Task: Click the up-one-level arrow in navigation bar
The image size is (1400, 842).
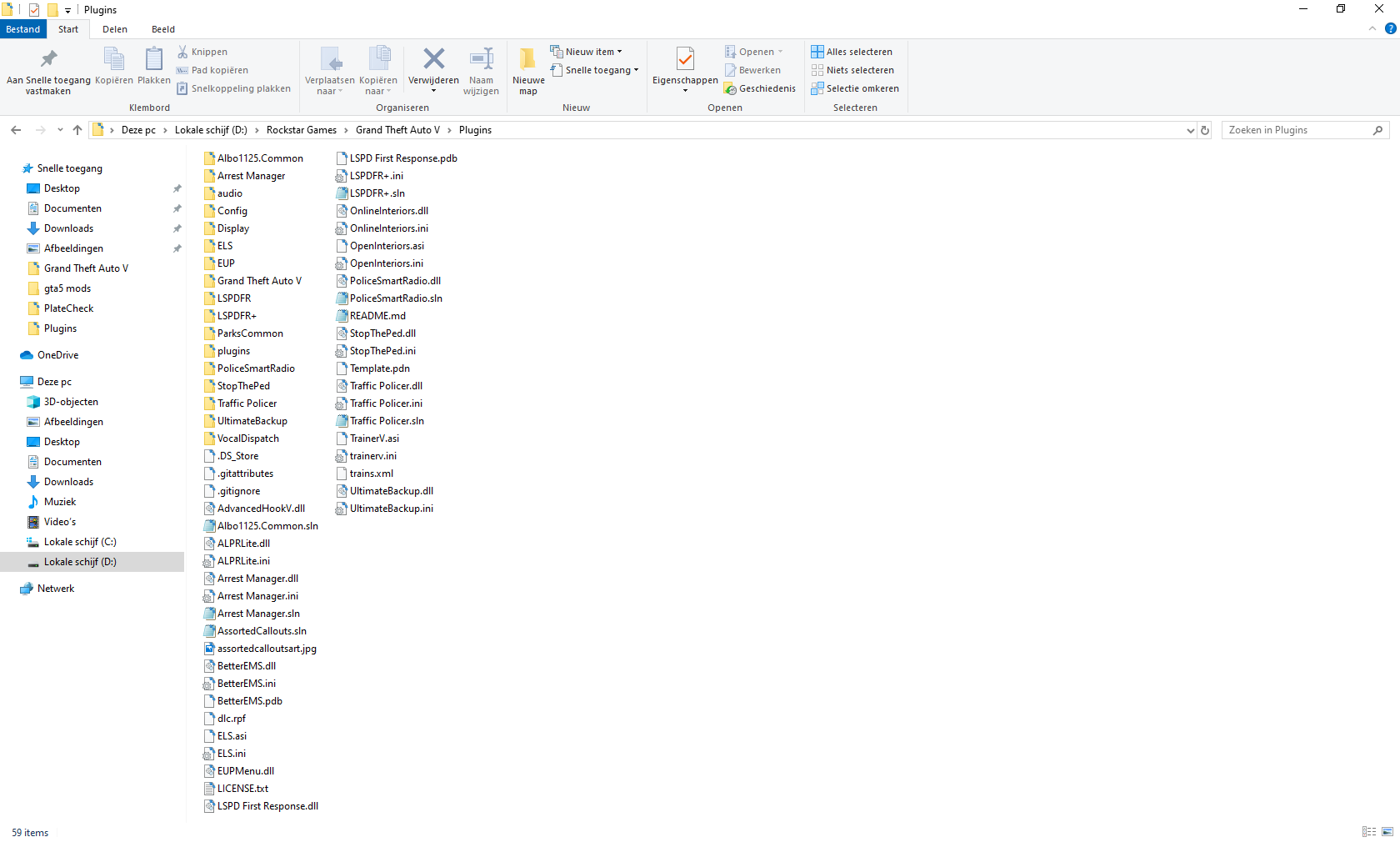Action: tap(77, 130)
